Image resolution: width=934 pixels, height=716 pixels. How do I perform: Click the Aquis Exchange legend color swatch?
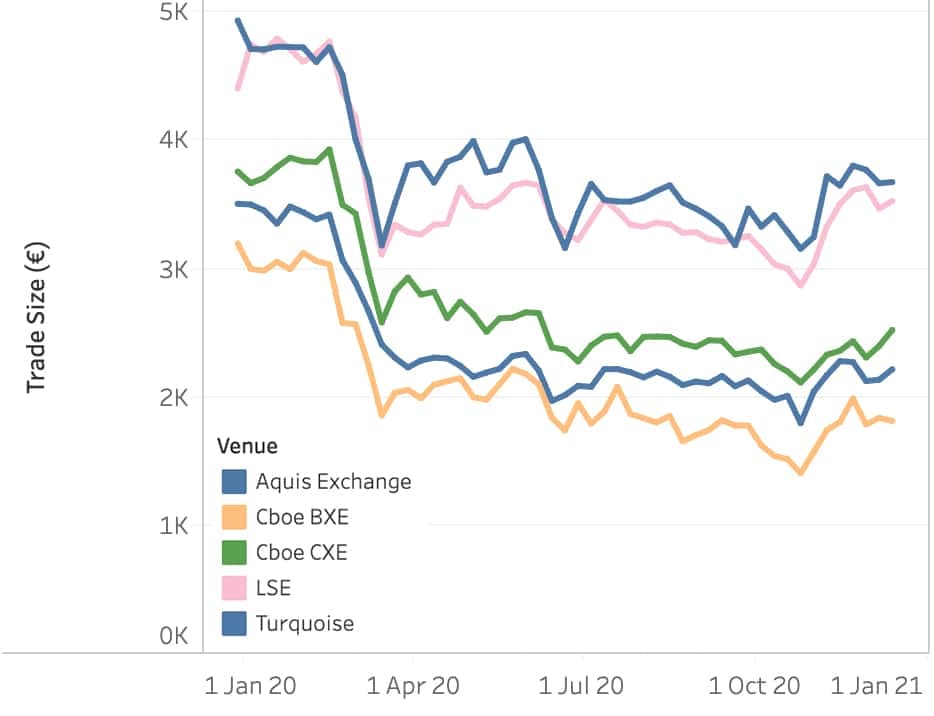[x=234, y=481]
